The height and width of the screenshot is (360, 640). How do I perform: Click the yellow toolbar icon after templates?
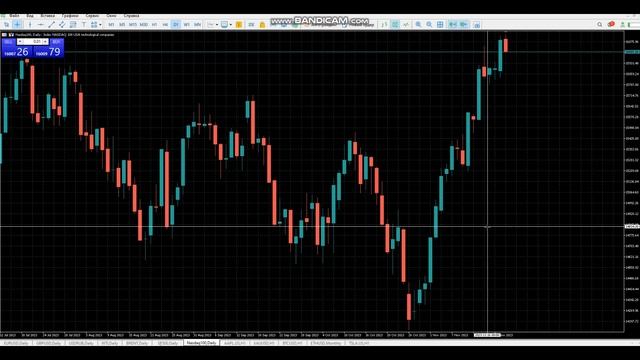(239, 25)
